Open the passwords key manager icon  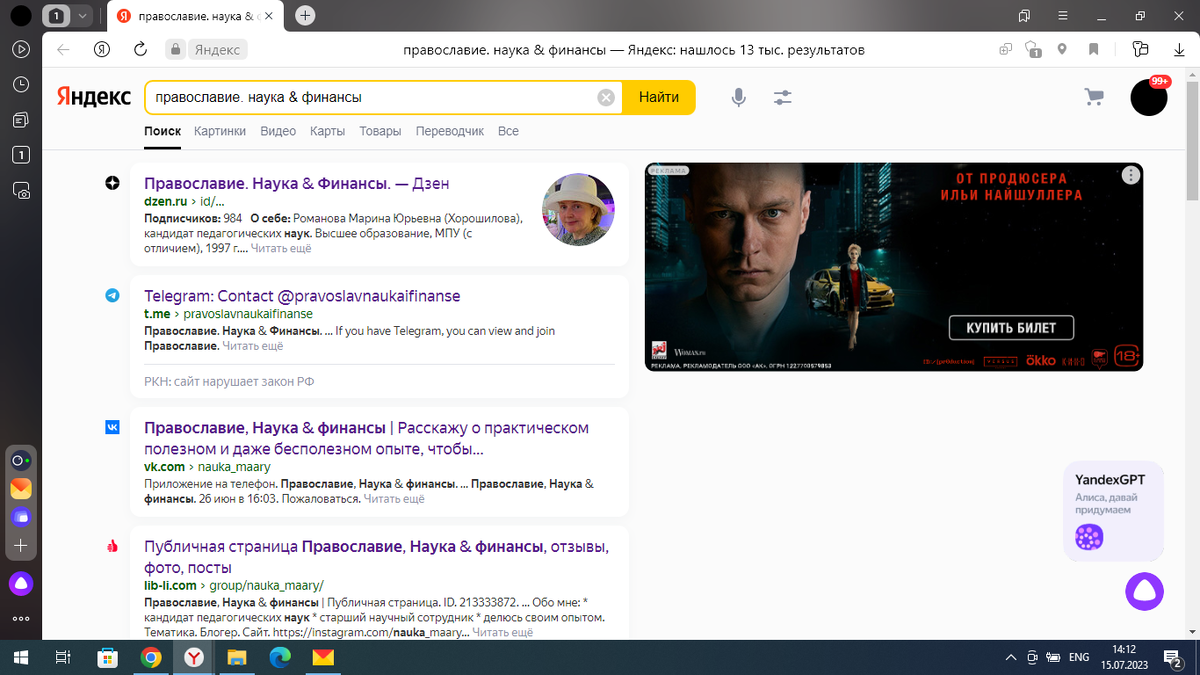1141,50
